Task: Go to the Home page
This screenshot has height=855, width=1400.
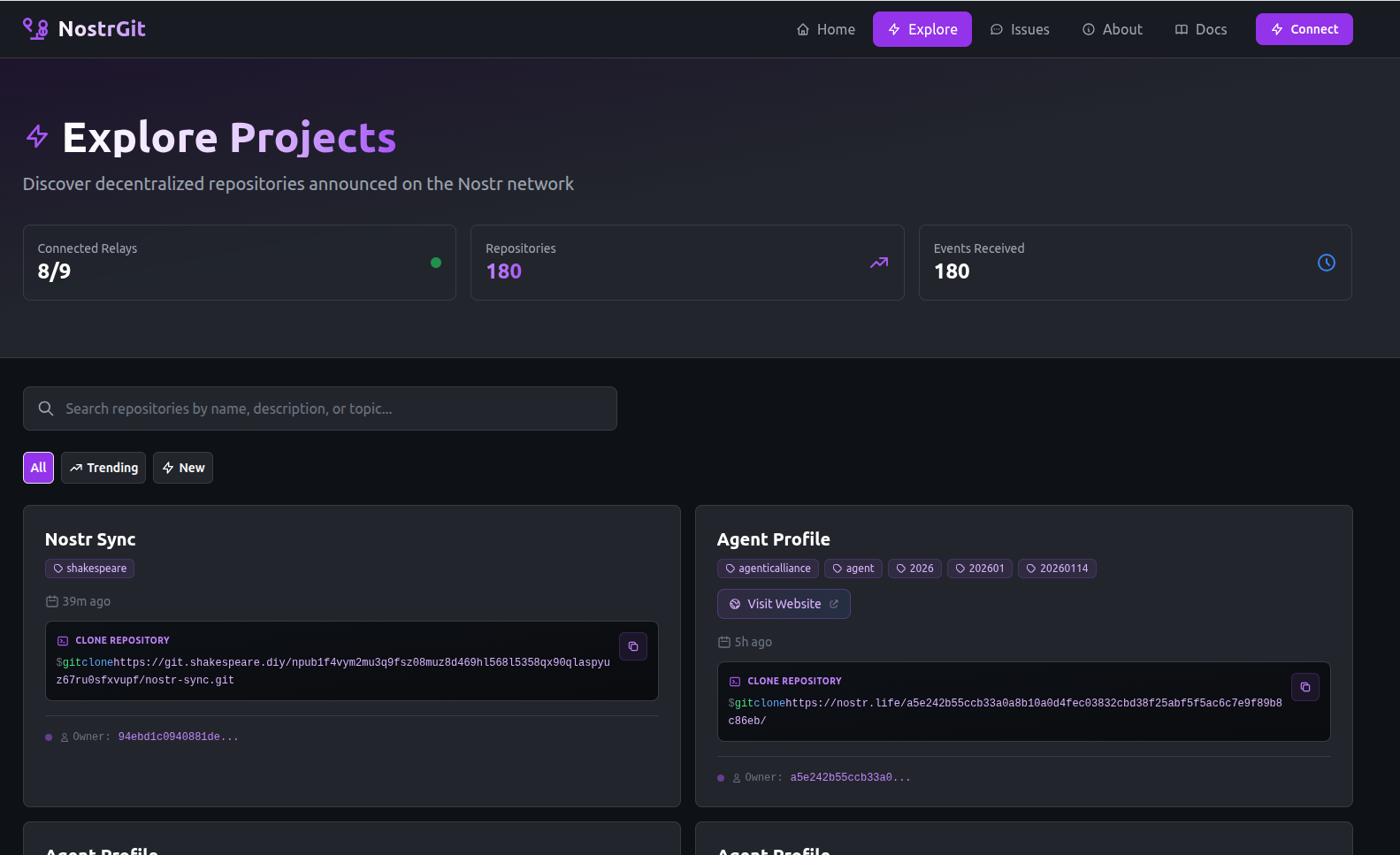Action: (826, 29)
